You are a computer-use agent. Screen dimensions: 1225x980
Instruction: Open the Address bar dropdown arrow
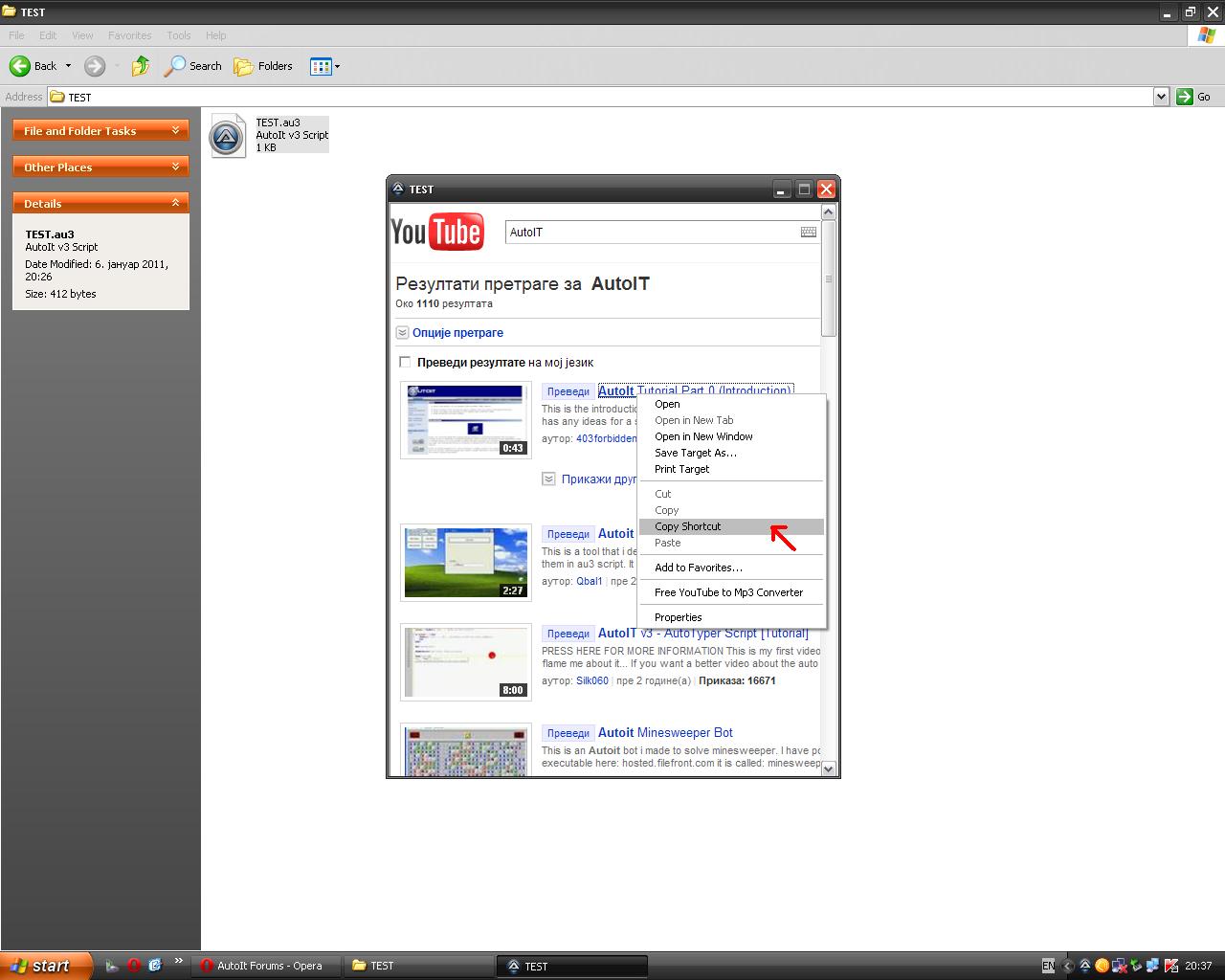point(1161,97)
